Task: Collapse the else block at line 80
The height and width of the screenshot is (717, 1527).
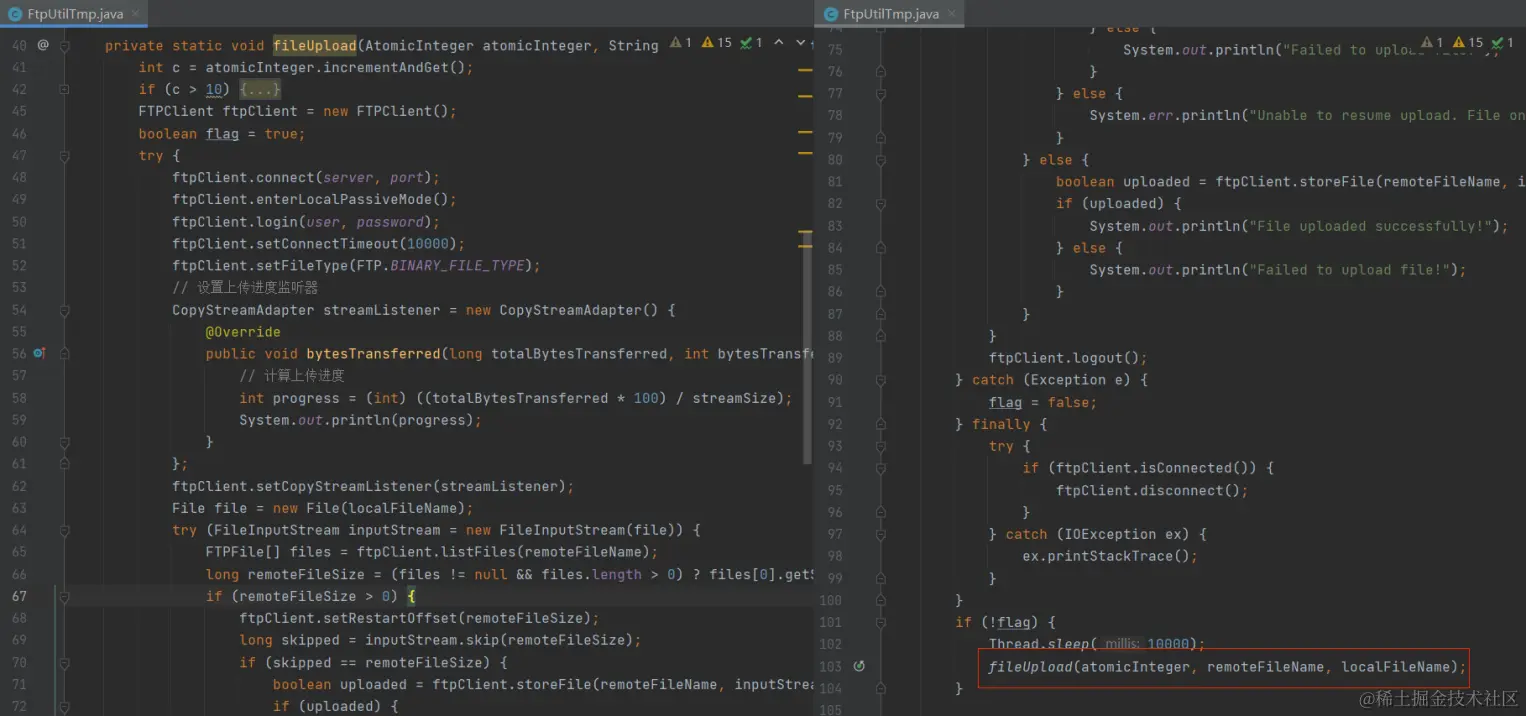Action: (881, 160)
